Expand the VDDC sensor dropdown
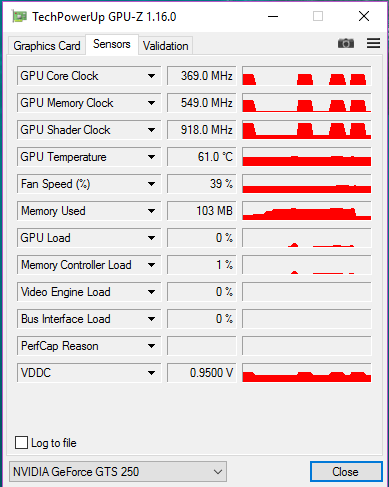Image resolution: width=389 pixels, height=487 pixels. click(151, 373)
